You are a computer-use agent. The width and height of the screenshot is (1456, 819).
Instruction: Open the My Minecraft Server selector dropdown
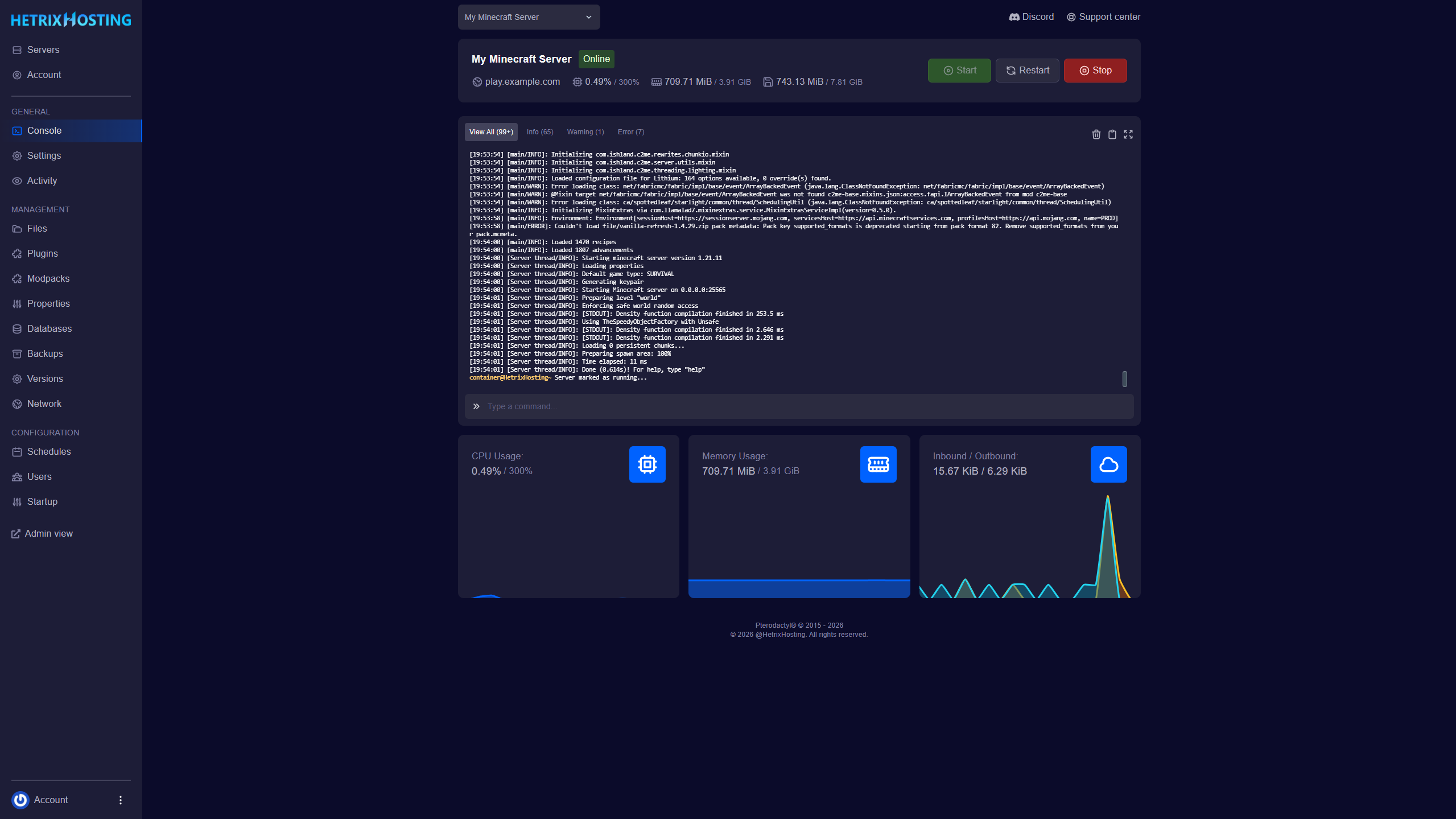(x=529, y=17)
